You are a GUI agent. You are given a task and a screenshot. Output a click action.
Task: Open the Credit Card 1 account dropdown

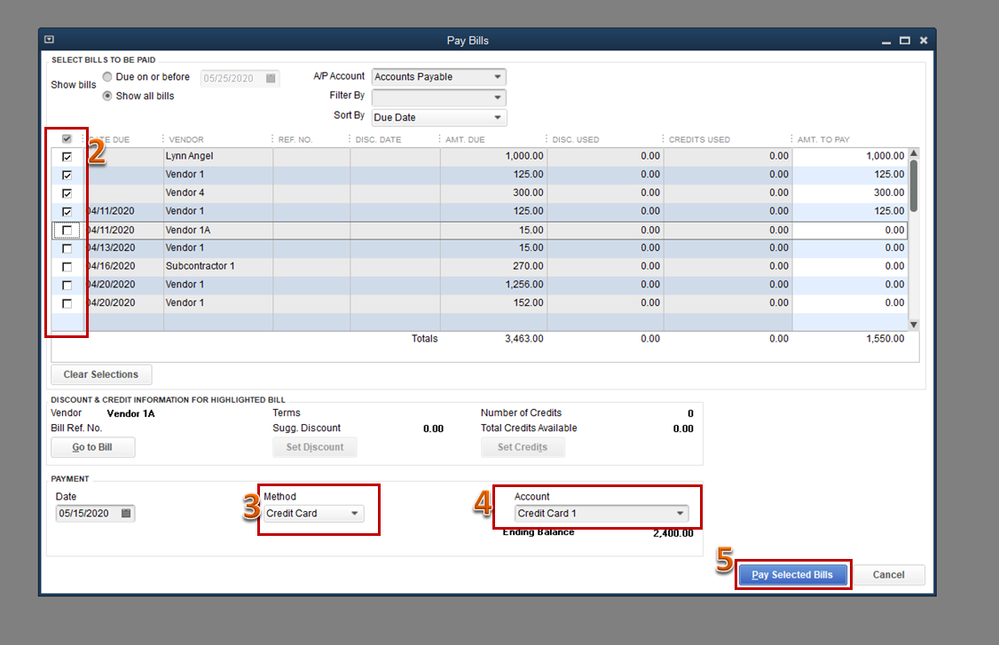click(601, 513)
